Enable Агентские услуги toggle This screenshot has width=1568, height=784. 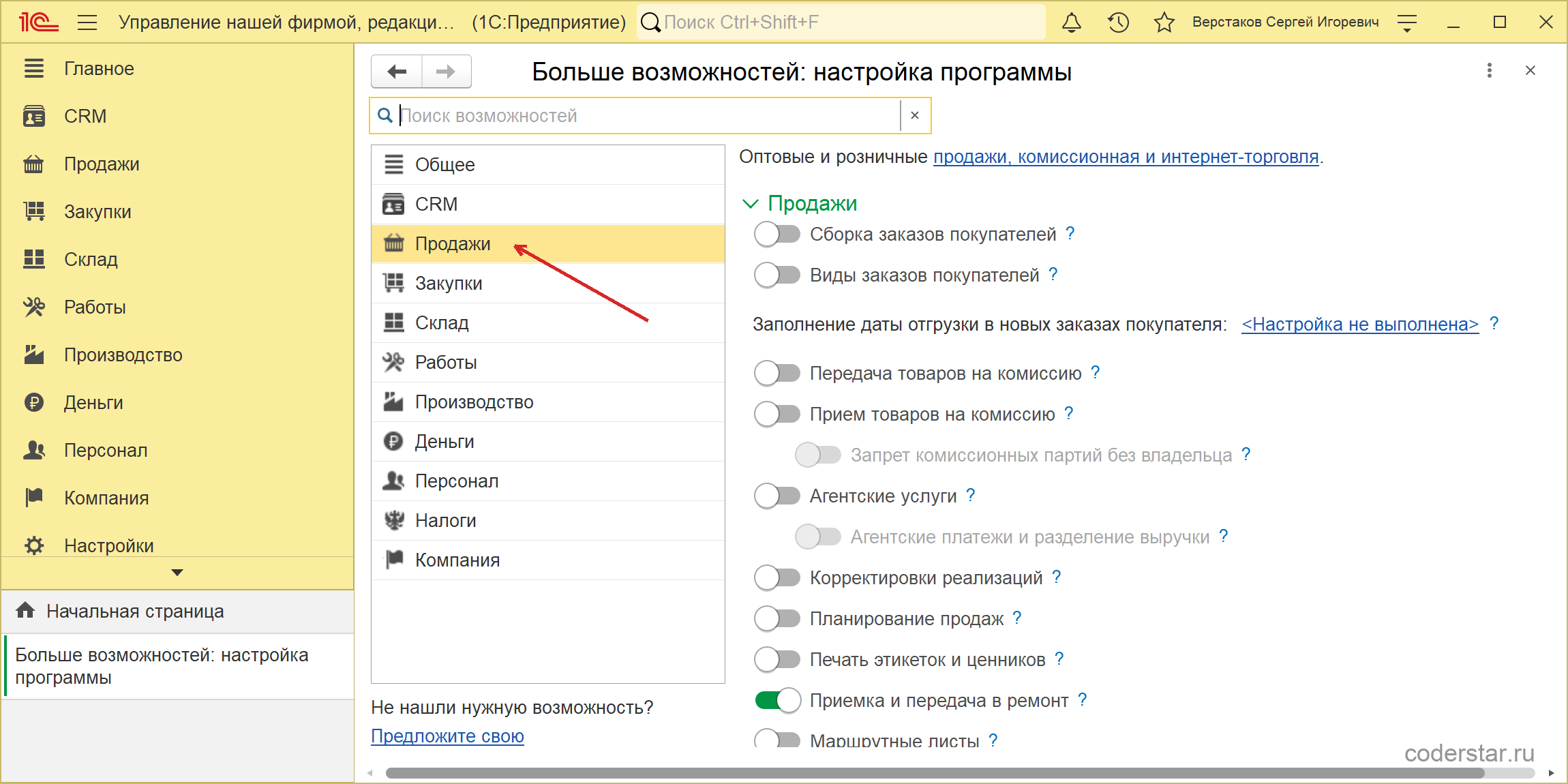[777, 496]
